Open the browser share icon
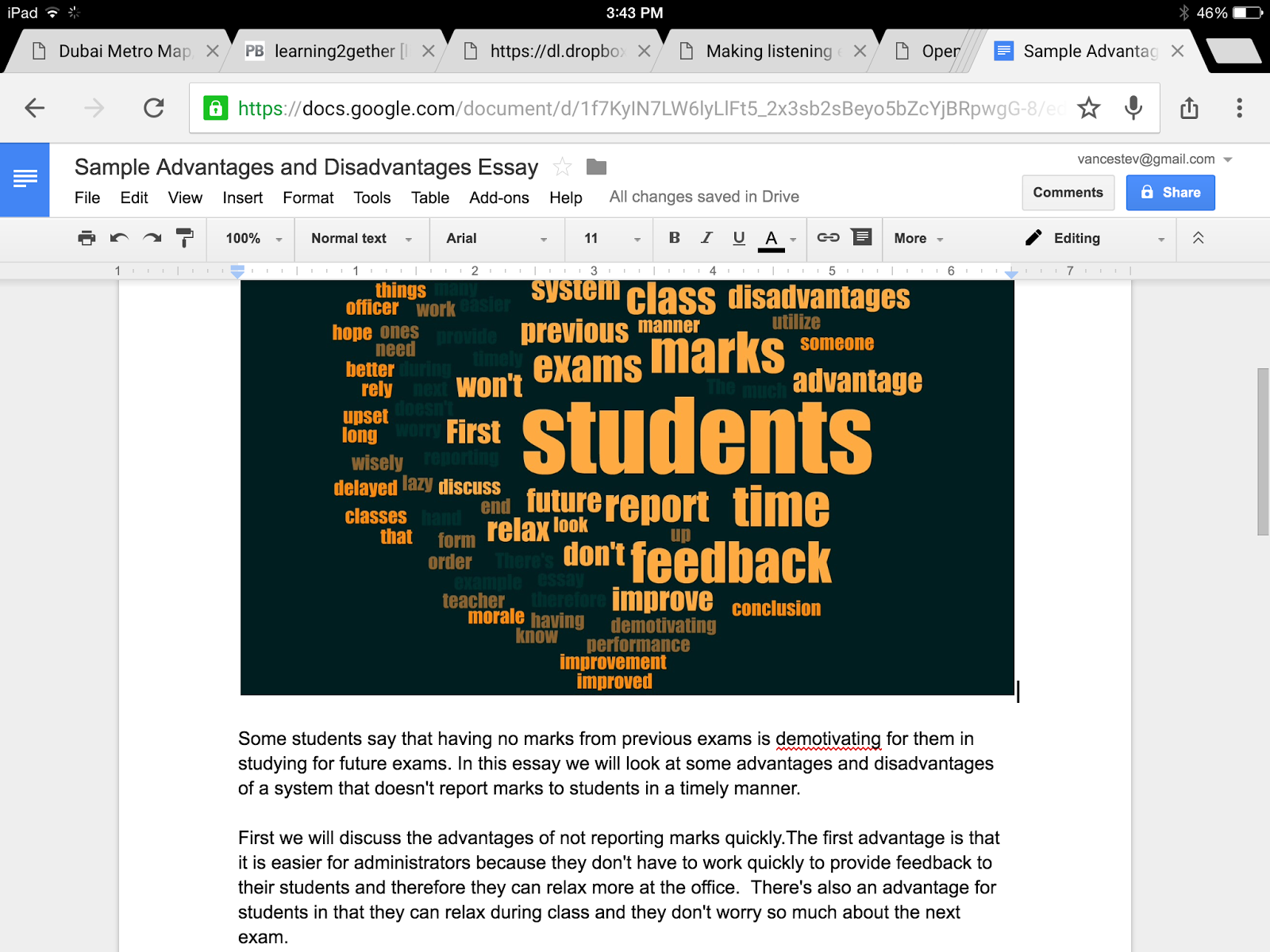This screenshot has width=1270, height=952. point(1189,108)
